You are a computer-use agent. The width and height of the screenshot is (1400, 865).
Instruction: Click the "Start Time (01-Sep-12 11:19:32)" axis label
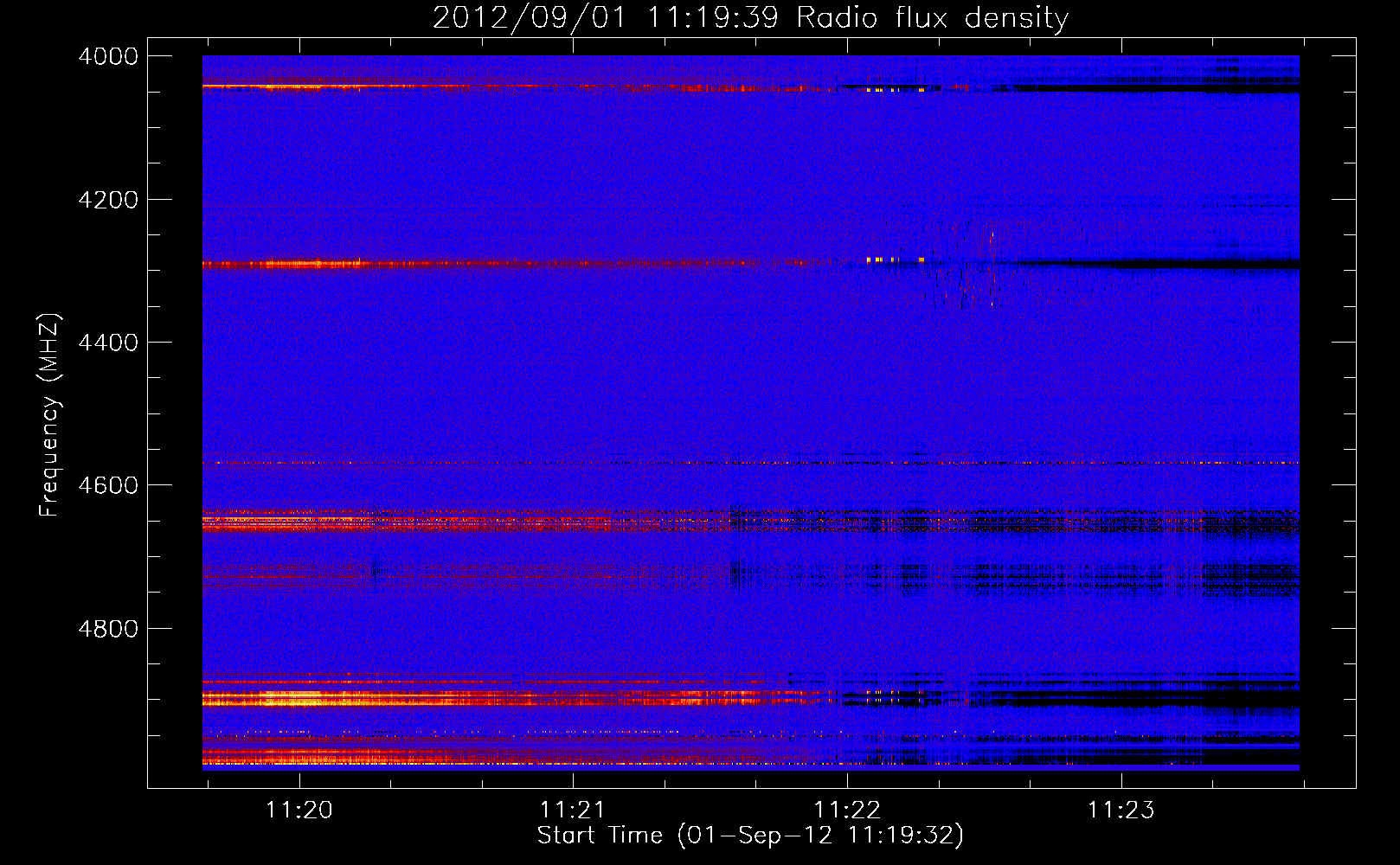point(750,836)
